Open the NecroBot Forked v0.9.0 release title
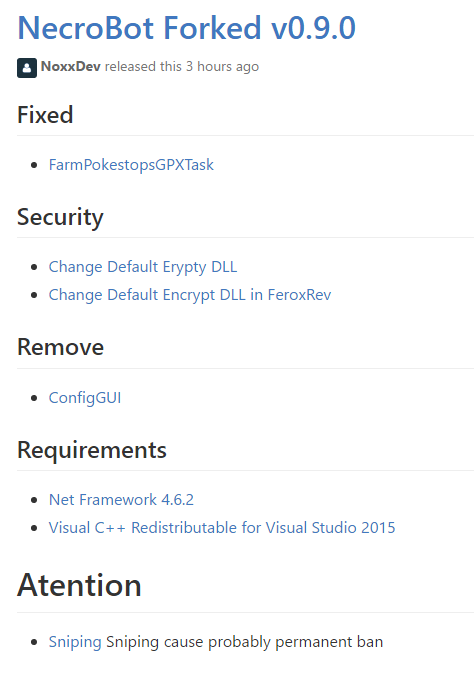The image size is (474, 676). (x=186, y=28)
